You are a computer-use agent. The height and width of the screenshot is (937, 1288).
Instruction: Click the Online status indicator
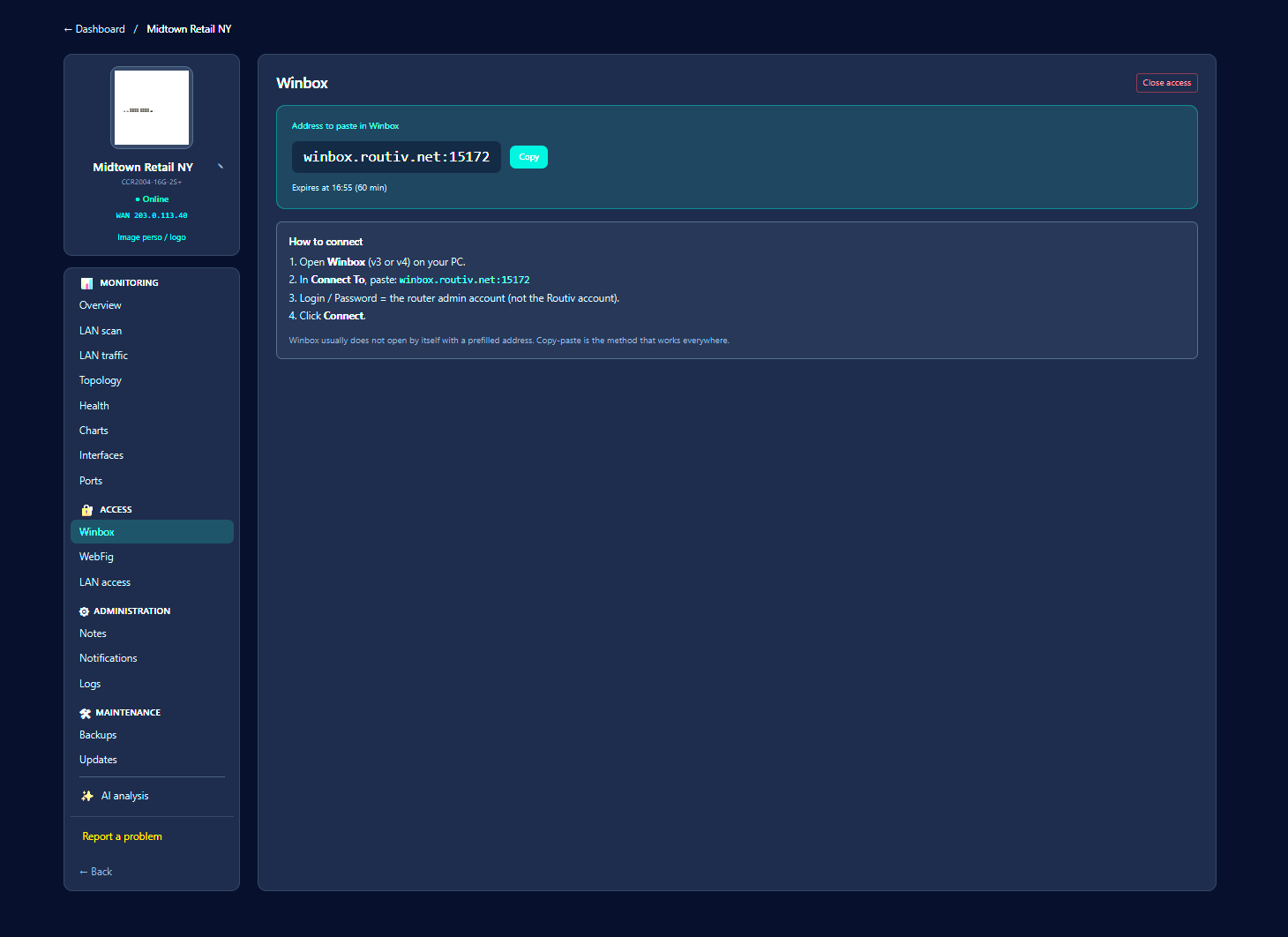point(152,199)
